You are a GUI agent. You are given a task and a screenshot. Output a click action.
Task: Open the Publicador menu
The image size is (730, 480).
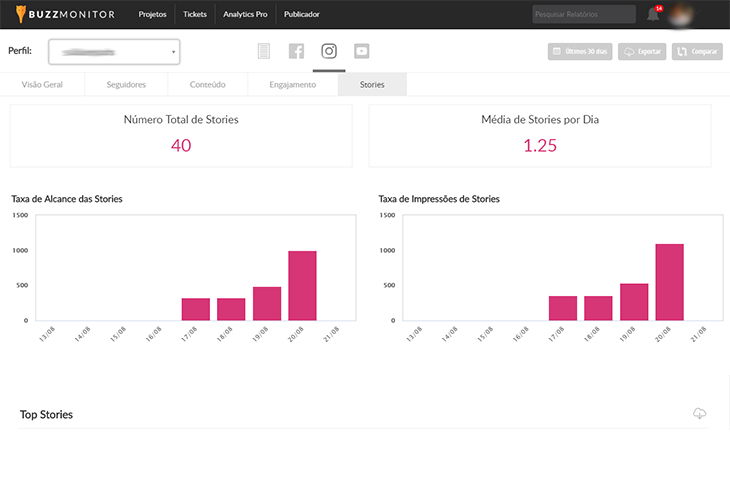click(x=302, y=14)
